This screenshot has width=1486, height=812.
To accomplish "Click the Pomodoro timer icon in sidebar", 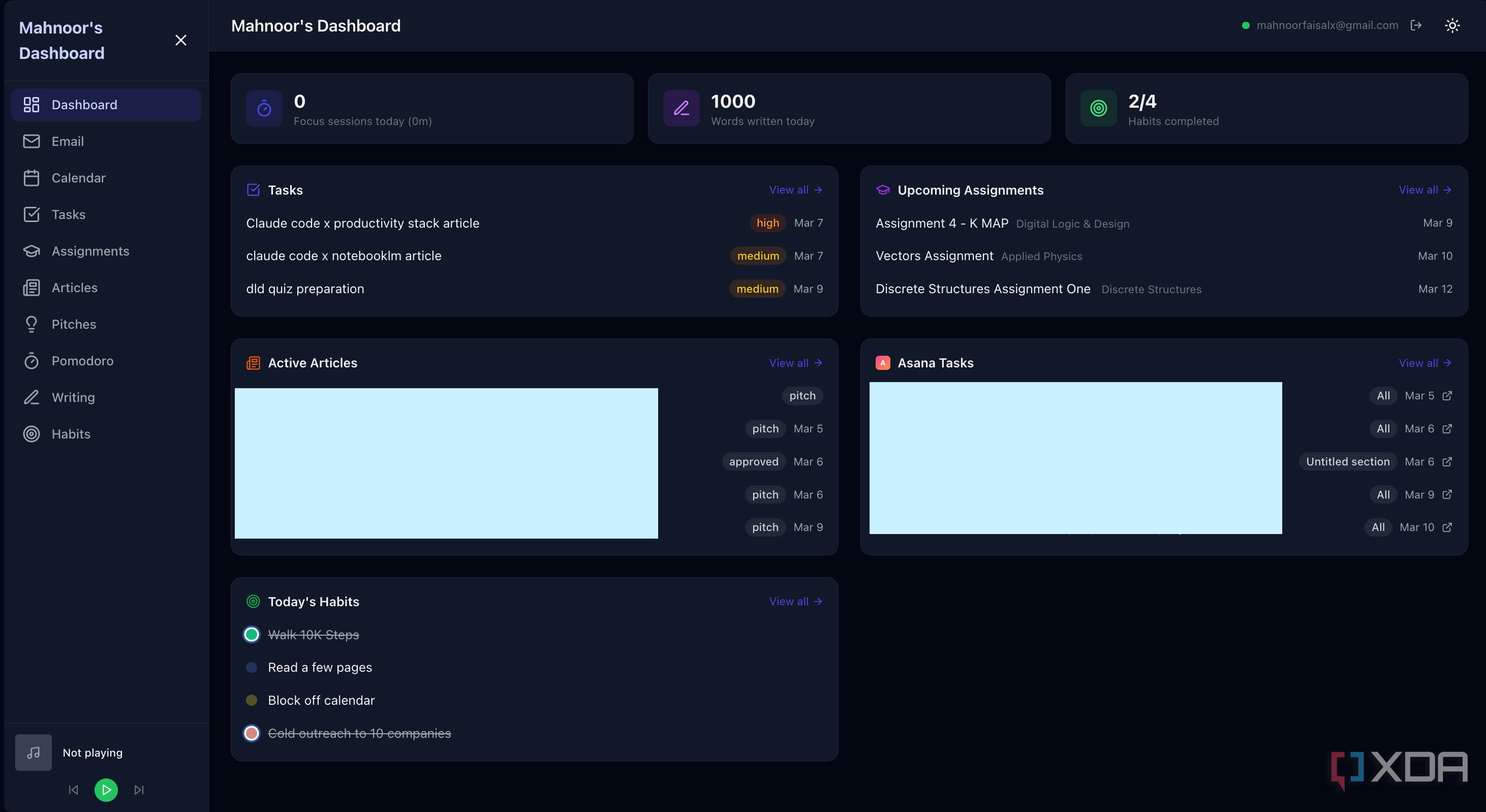I will coord(31,360).
